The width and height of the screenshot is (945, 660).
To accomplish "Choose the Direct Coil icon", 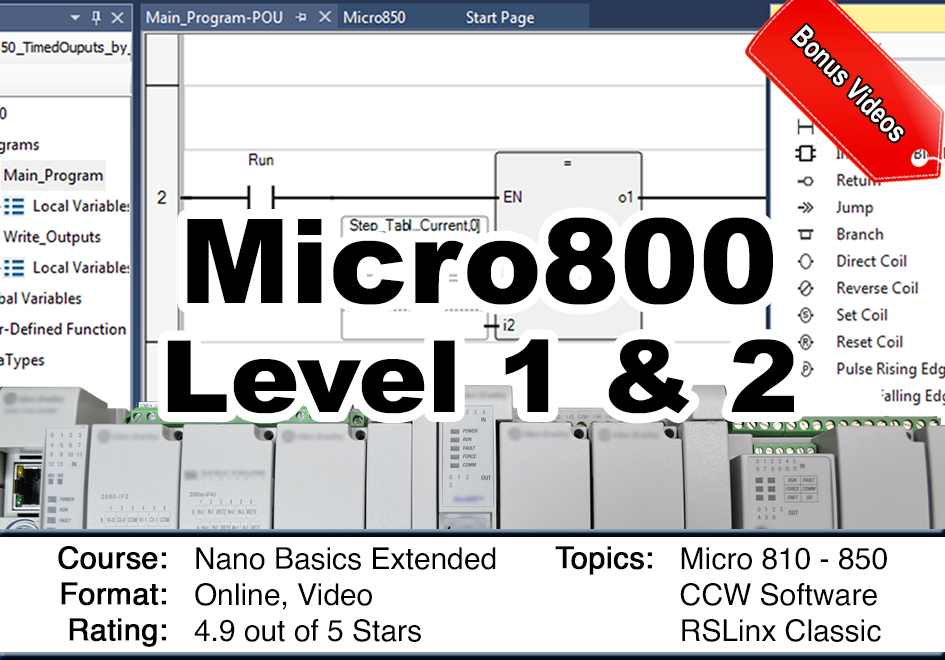I will pos(805,262).
